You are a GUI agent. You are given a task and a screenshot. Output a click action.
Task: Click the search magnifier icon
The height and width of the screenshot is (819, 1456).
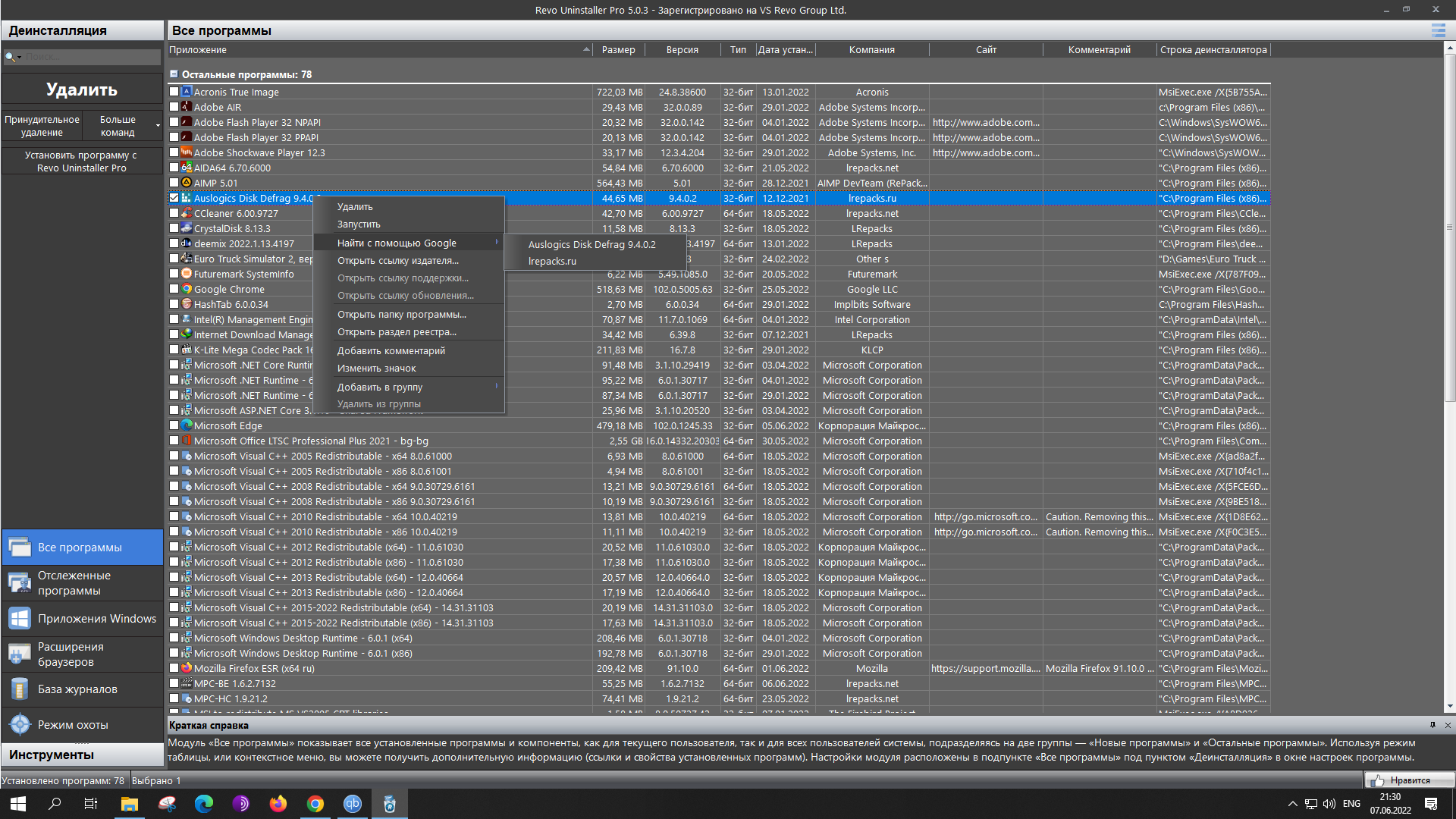[10, 57]
